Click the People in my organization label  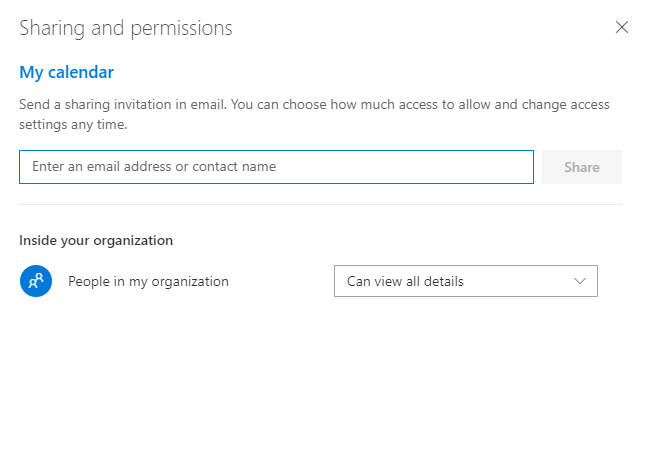coord(148,282)
